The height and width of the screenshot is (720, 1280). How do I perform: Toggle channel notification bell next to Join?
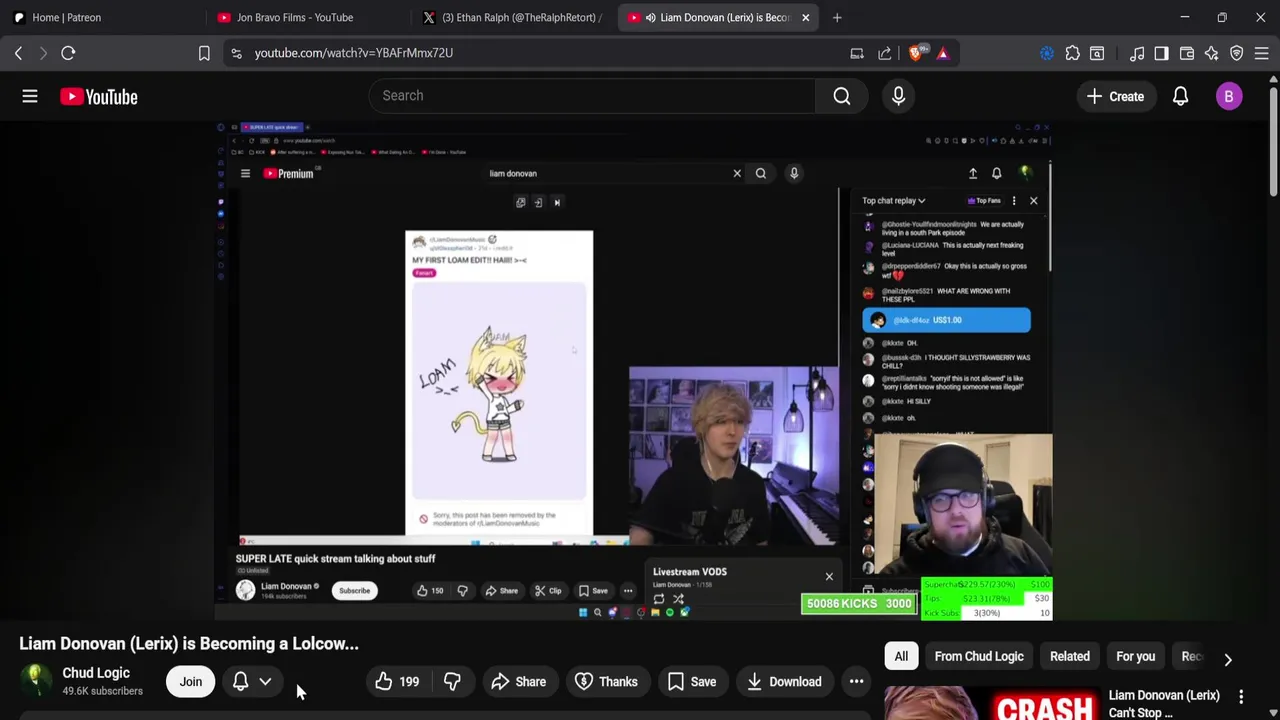[x=241, y=682]
